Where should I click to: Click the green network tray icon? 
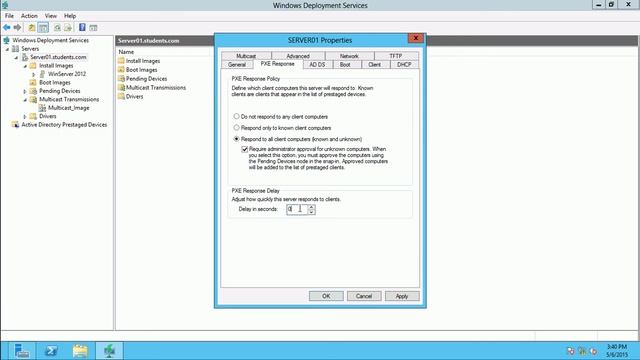point(582,351)
